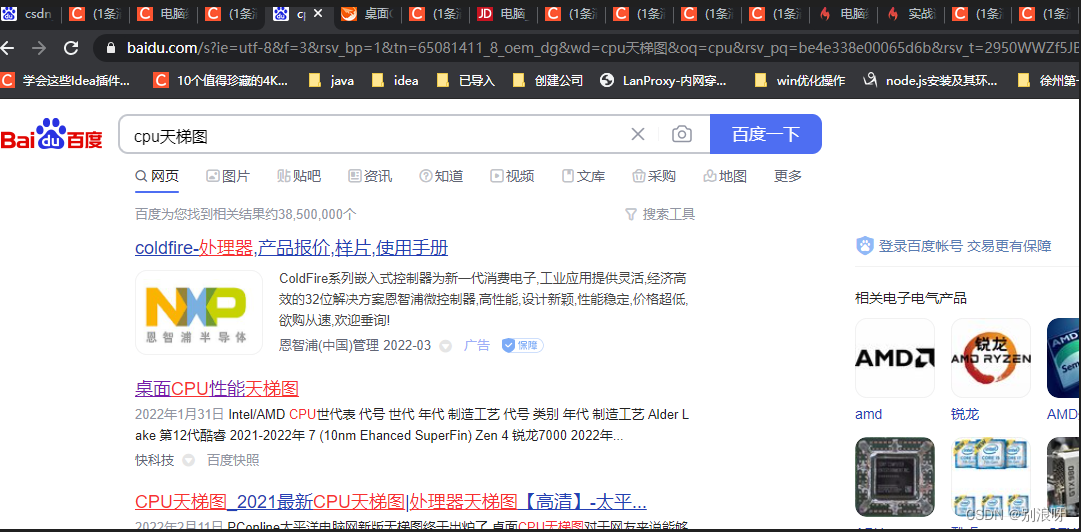Open the CPU天梯图_2021最新CPU天梯图 result

click(x=391, y=501)
